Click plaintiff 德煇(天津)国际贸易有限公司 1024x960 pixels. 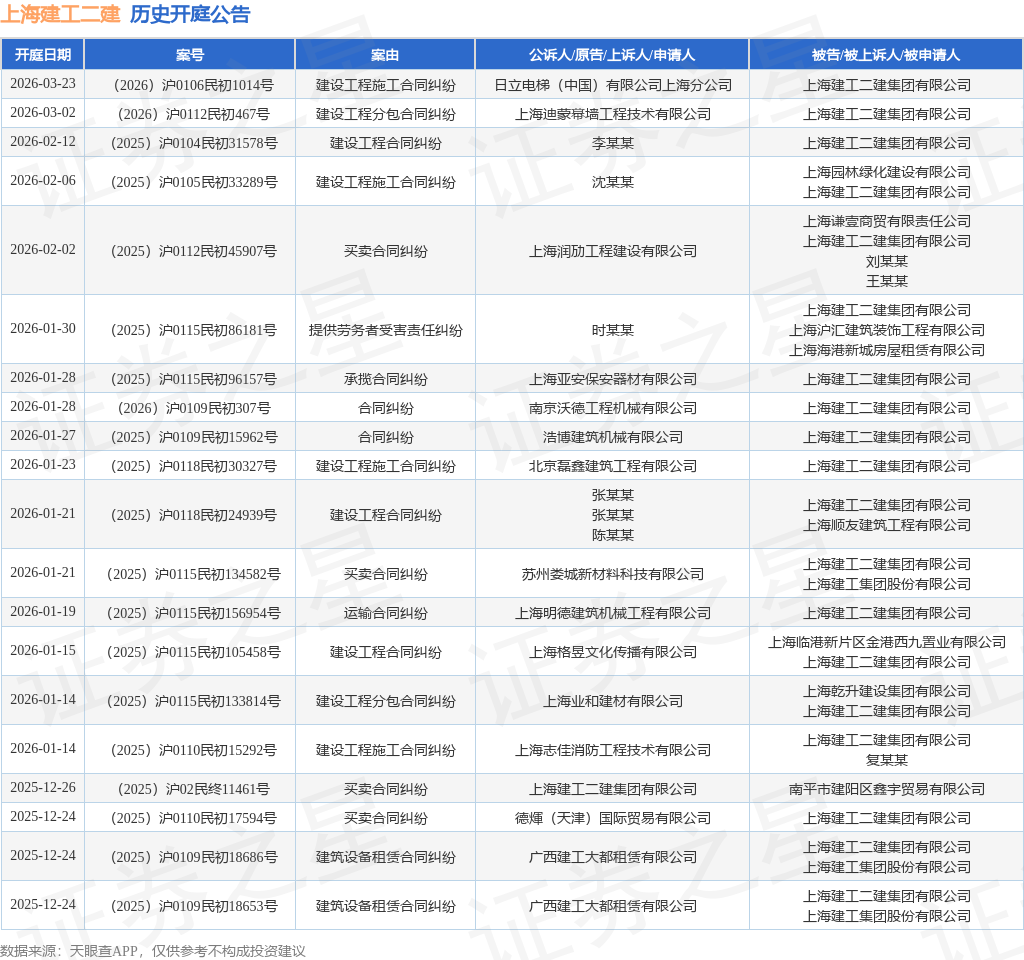pyautogui.click(x=613, y=818)
